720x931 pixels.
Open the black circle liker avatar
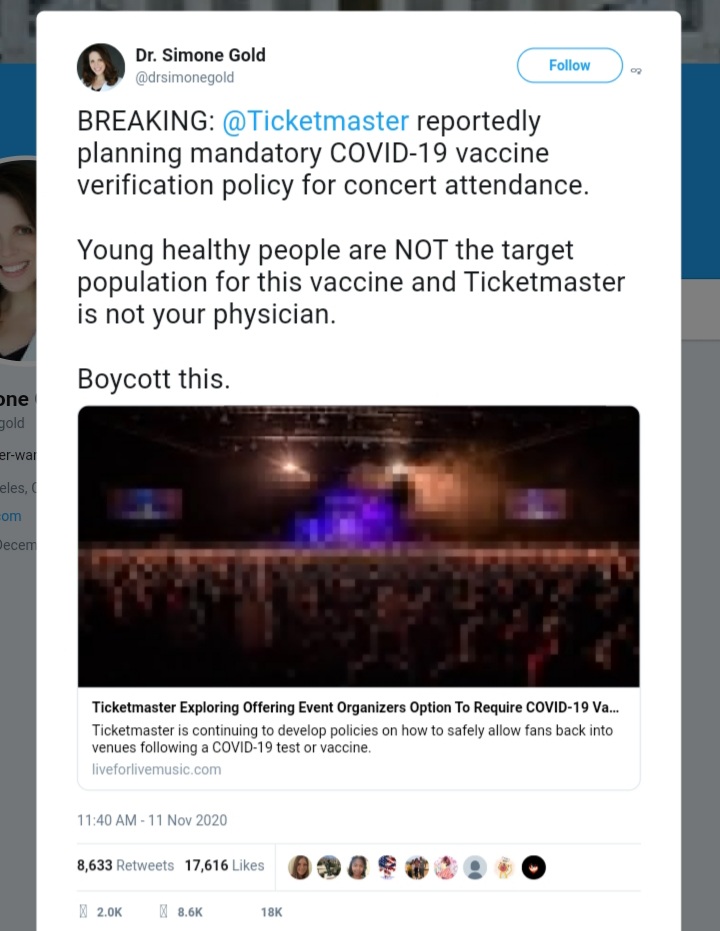point(534,867)
